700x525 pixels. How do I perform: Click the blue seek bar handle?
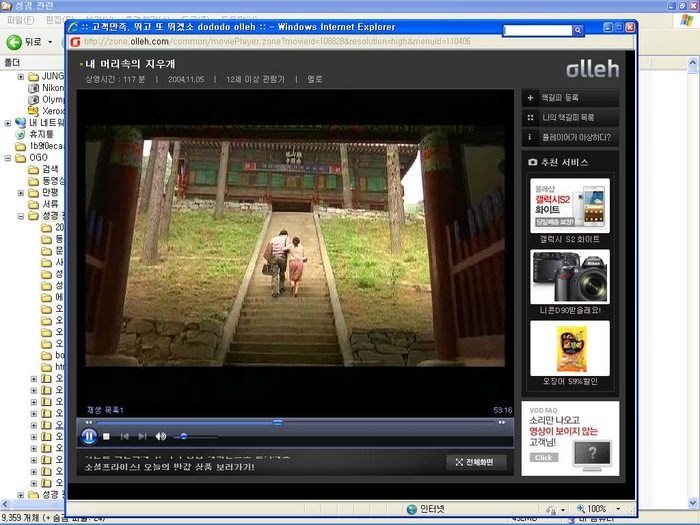[278, 422]
